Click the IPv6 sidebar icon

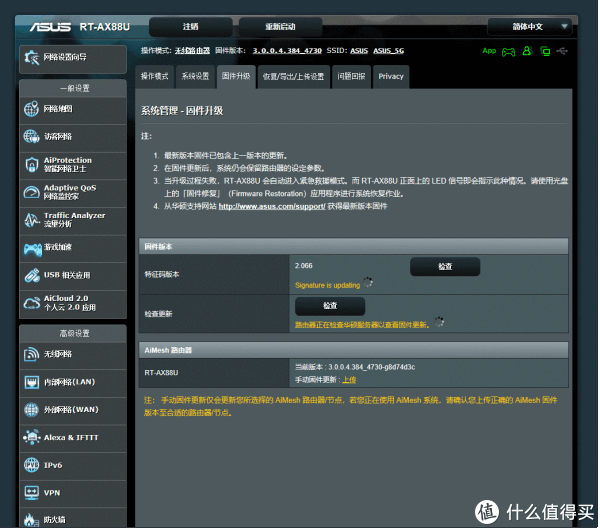31,466
